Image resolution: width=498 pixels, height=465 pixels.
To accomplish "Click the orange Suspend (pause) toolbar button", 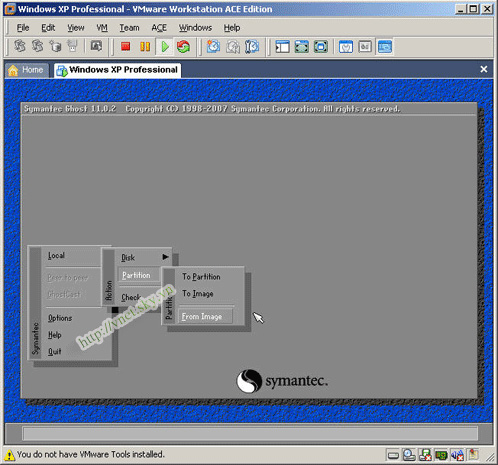I will 145,46.
